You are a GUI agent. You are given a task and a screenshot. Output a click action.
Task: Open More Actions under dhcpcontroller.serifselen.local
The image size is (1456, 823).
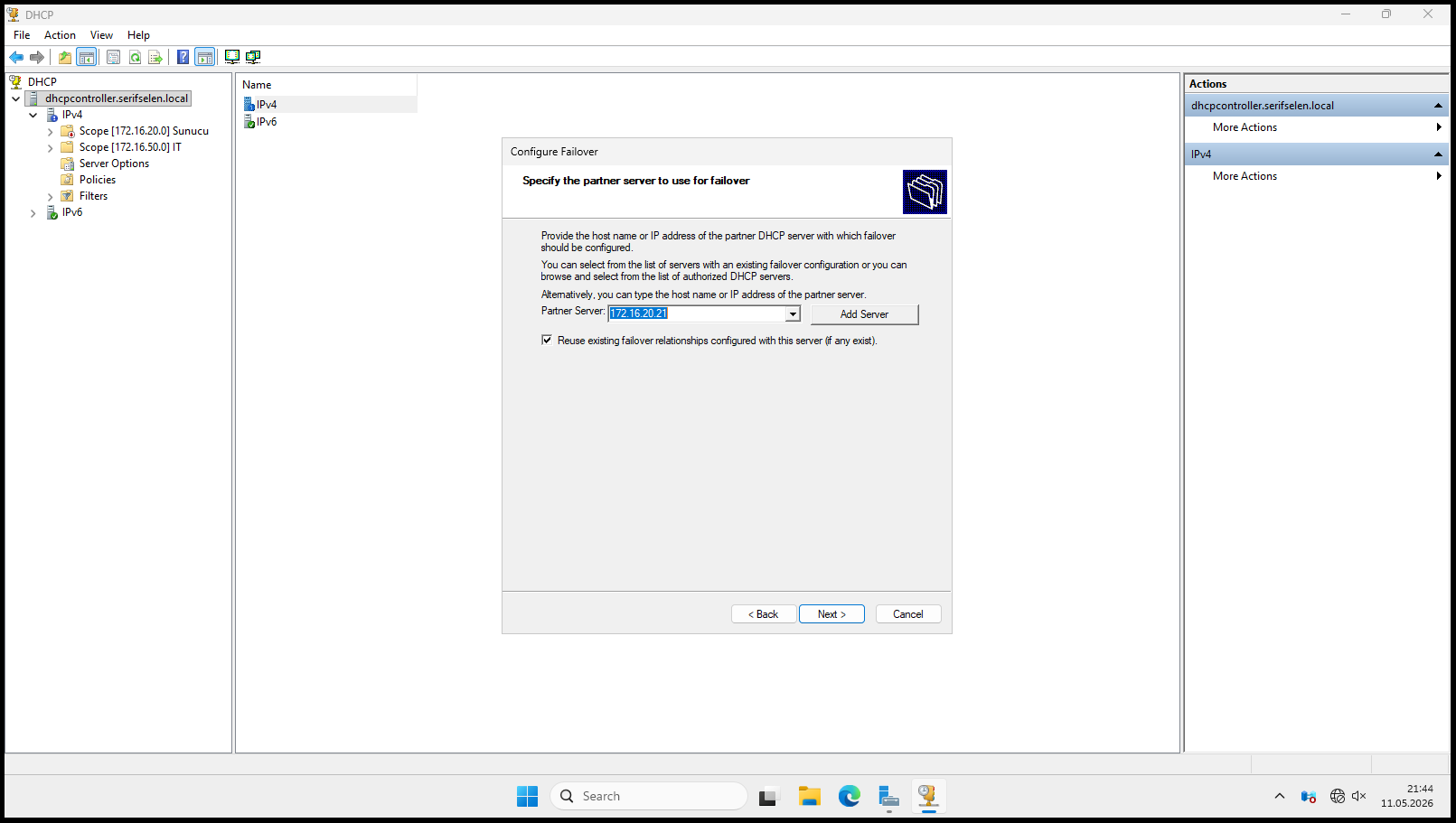click(1245, 127)
